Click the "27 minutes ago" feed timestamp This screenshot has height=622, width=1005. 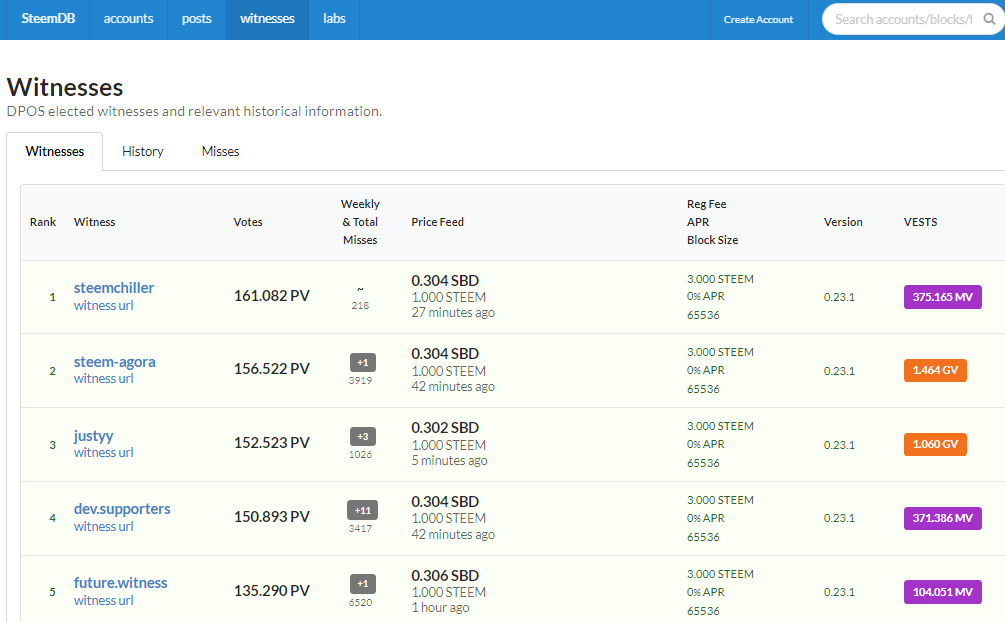(453, 313)
